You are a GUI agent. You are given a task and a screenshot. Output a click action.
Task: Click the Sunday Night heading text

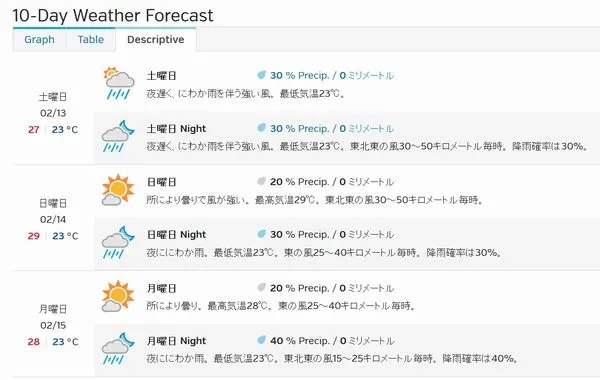176,235
